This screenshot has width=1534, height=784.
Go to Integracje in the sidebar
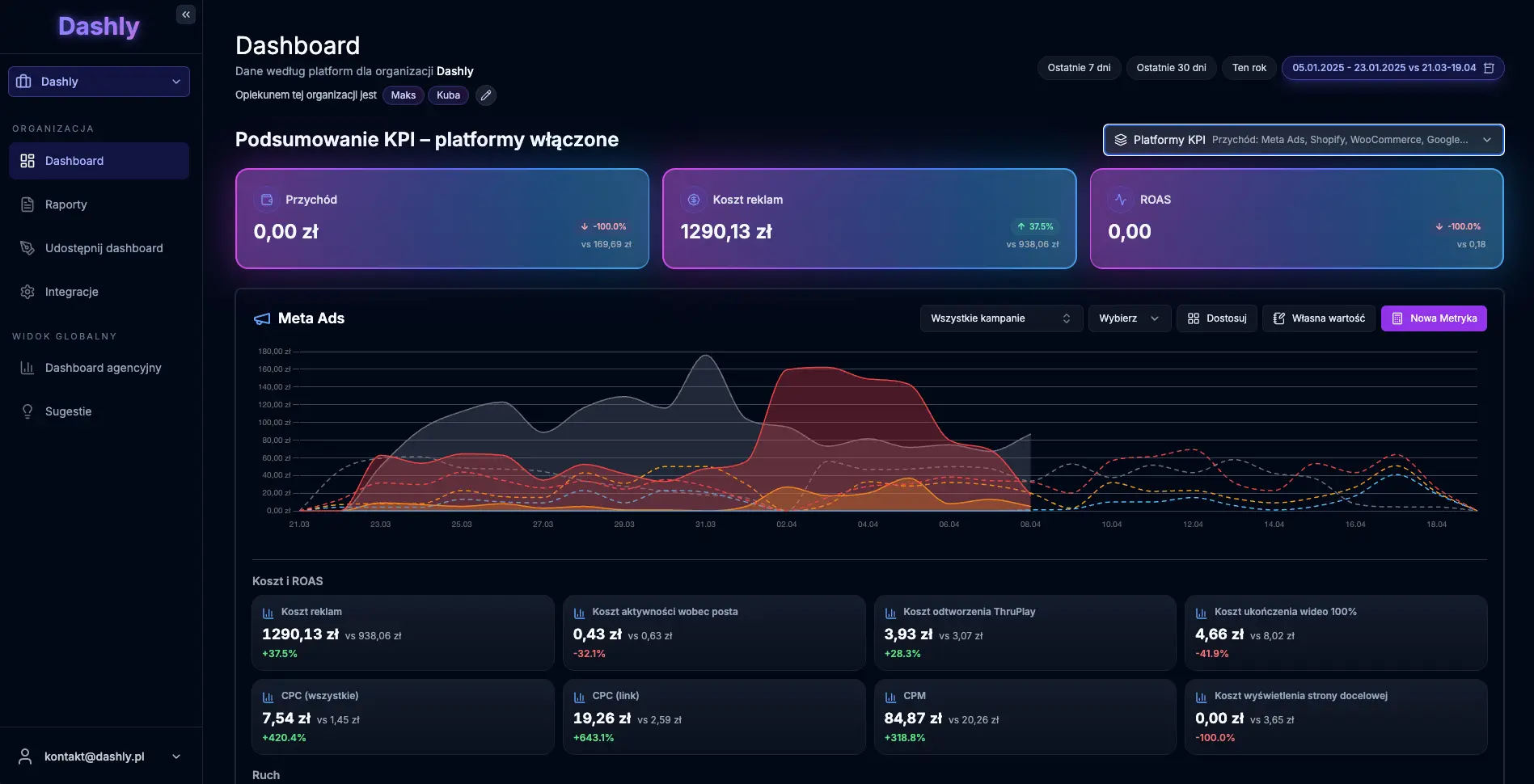(71, 292)
